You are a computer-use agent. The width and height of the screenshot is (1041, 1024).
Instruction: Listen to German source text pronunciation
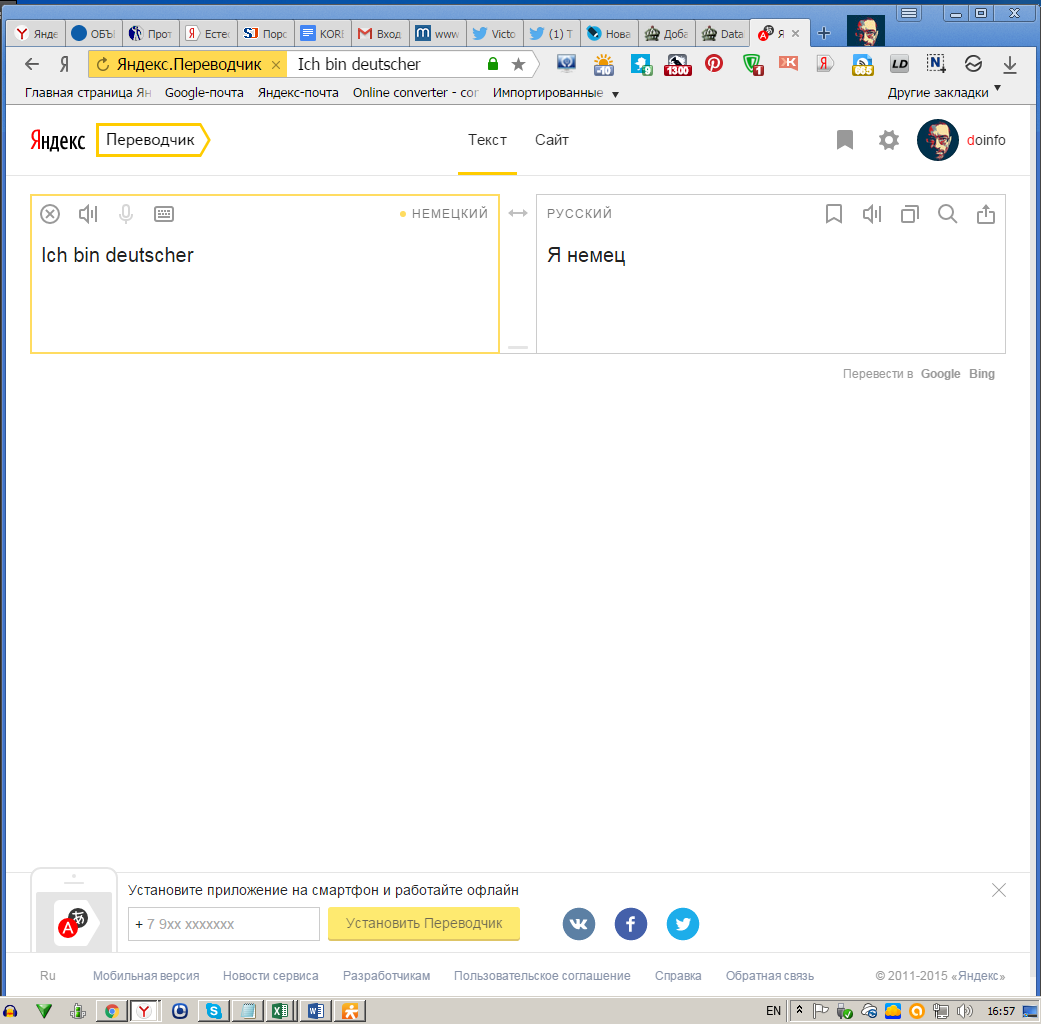88,214
